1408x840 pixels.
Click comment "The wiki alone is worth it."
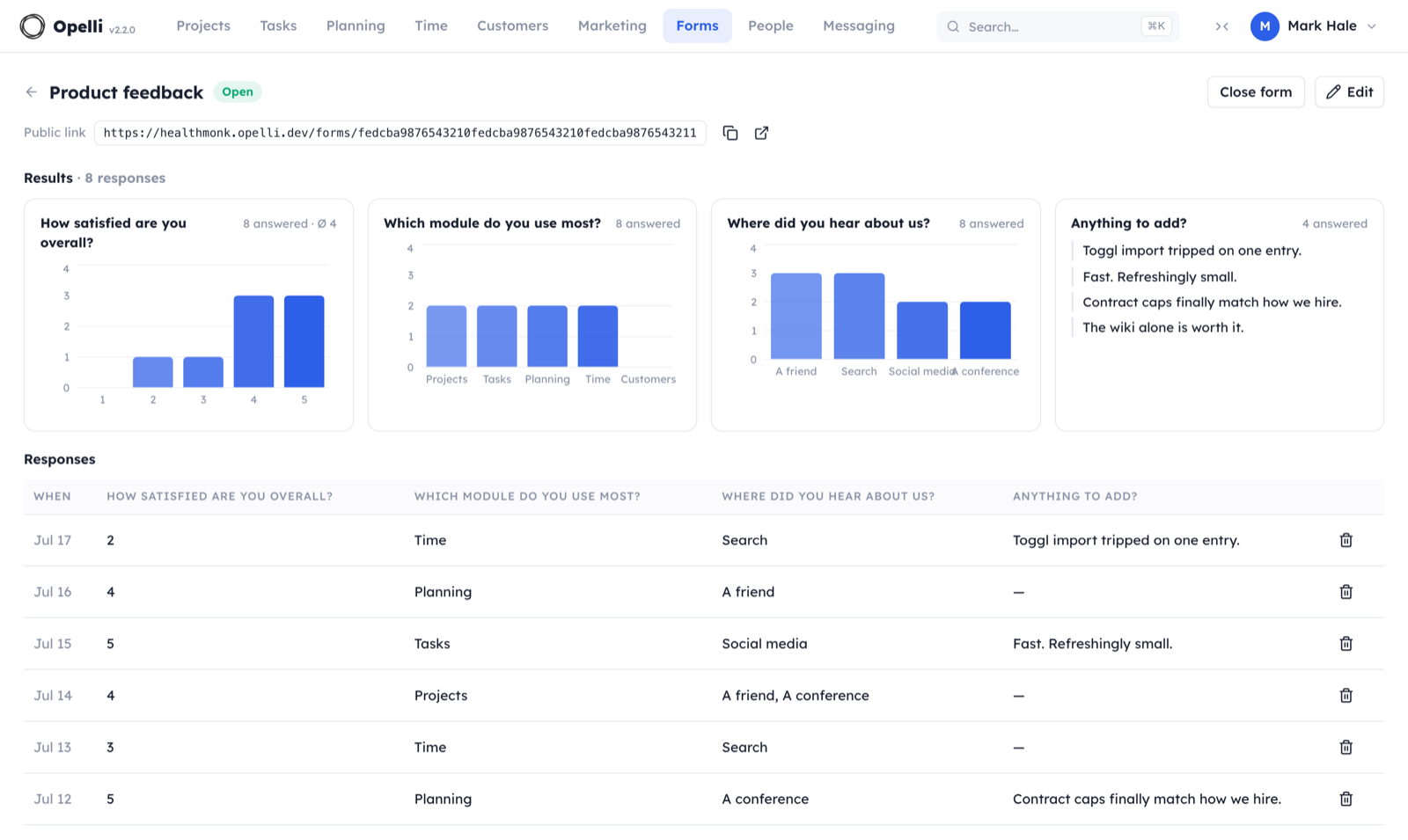point(1162,327)
